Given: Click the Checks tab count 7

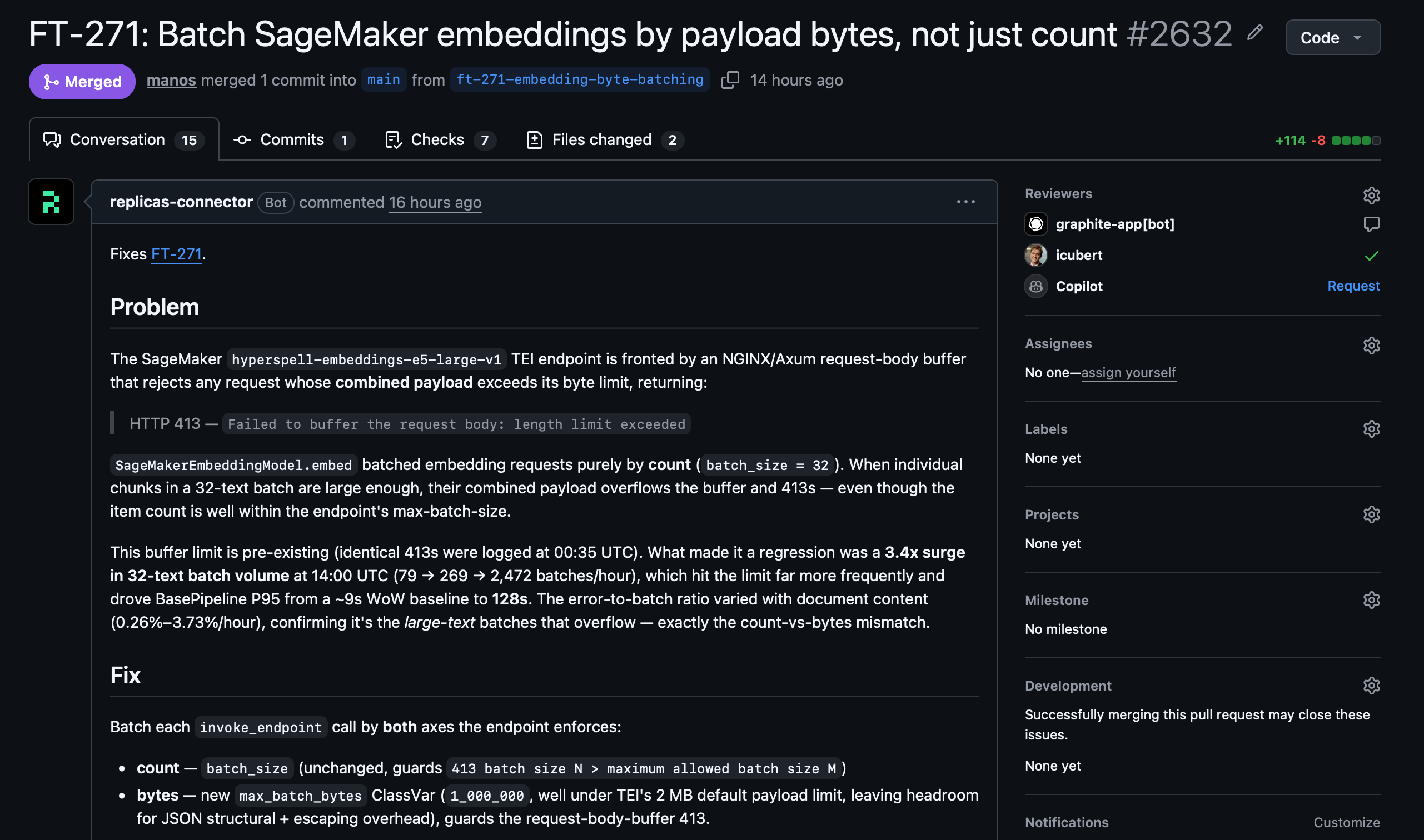Looking at the screenshot, I should click(485, 141).
